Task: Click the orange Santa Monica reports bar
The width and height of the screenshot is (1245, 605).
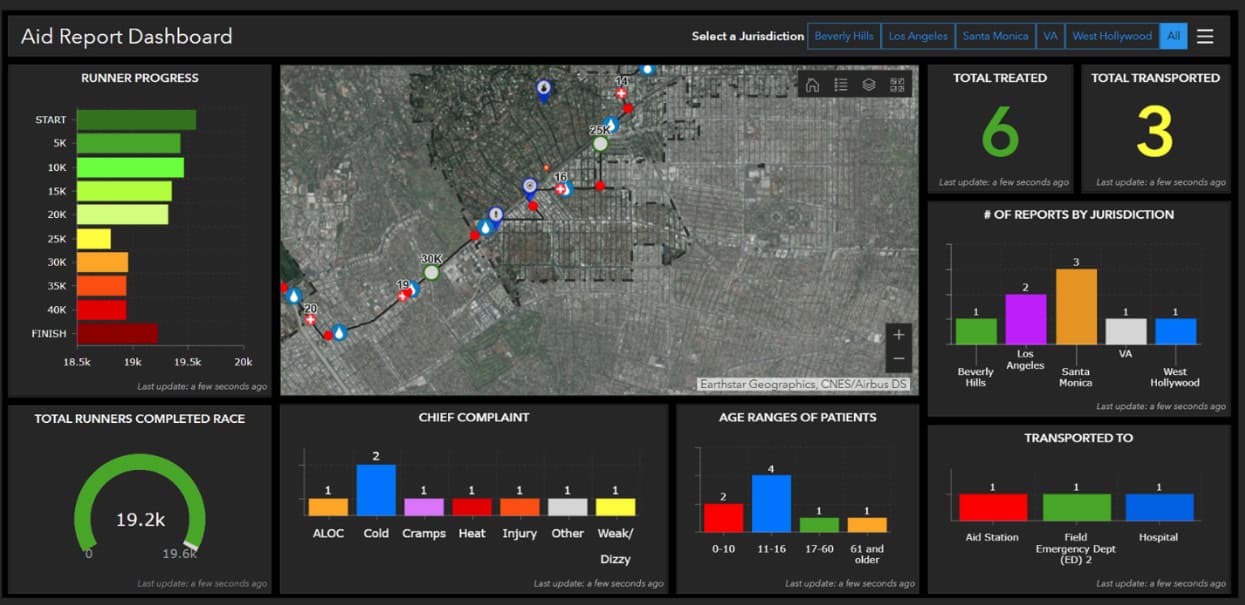Action: [1076, 307]
